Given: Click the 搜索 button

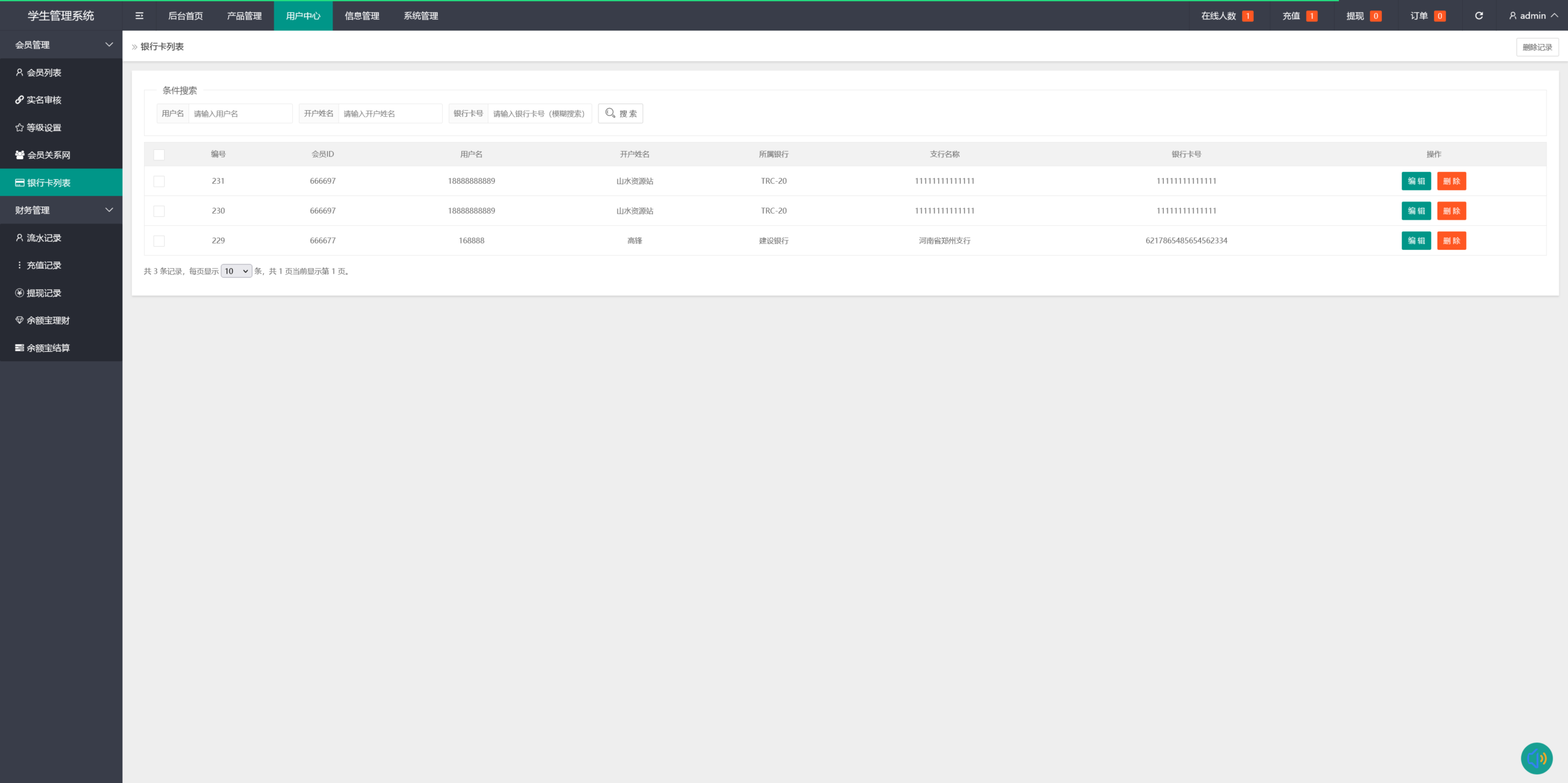Looking at the screenshot, I should [620, 113].
